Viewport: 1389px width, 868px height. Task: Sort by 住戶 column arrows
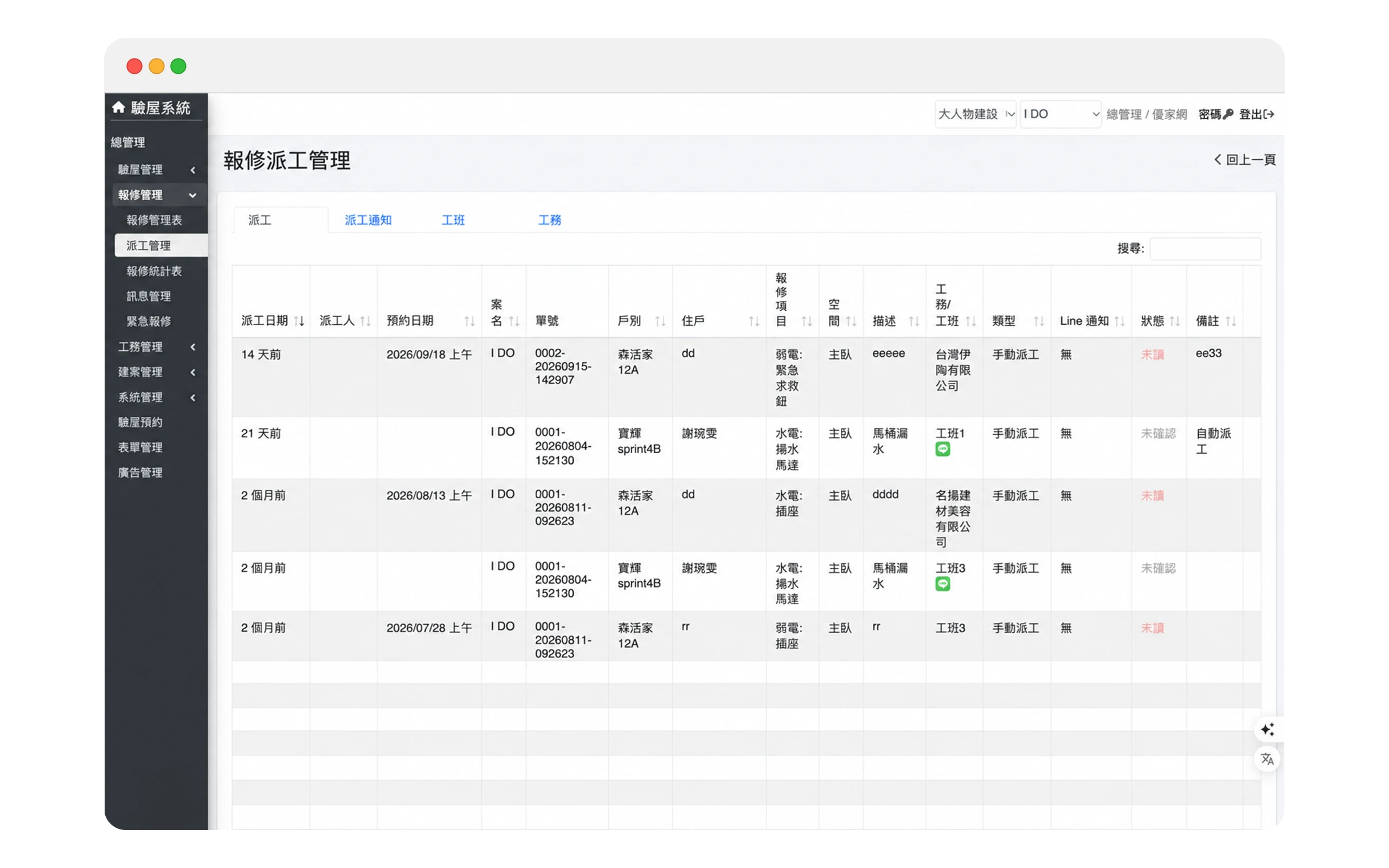[x=754, y=322]
